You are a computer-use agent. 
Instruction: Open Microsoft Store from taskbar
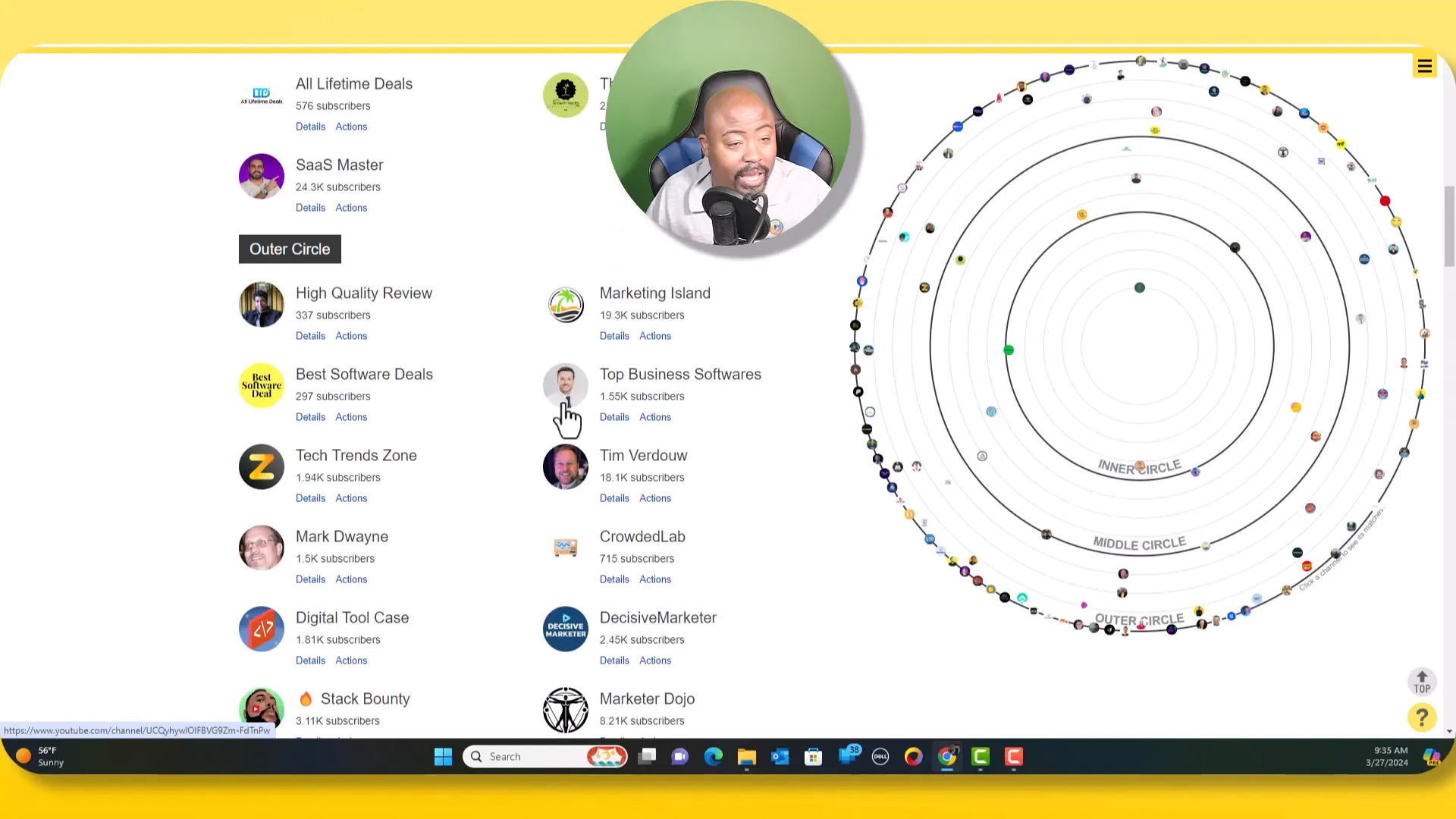pos(814,757)
